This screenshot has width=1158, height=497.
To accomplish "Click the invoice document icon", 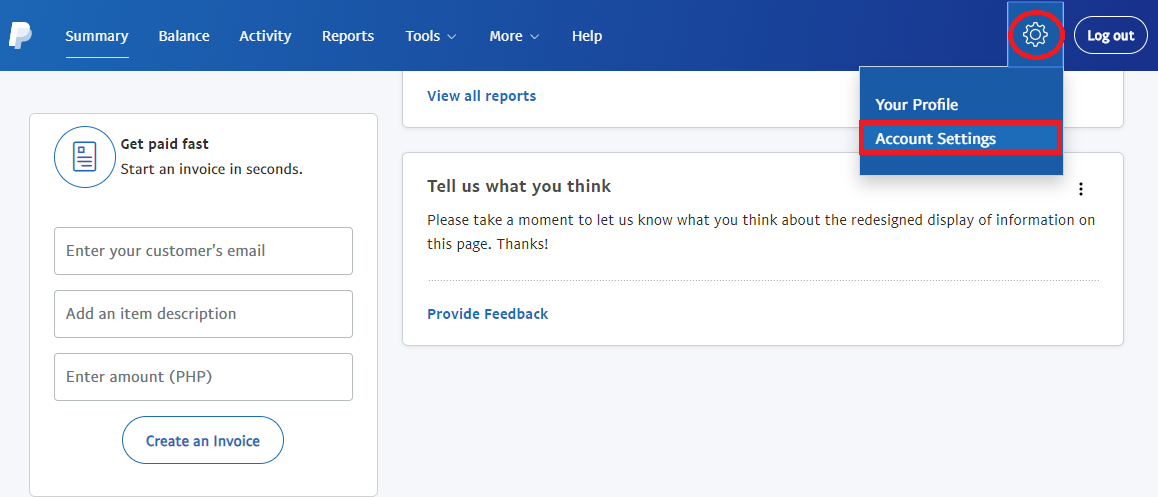I will point(85,157).
